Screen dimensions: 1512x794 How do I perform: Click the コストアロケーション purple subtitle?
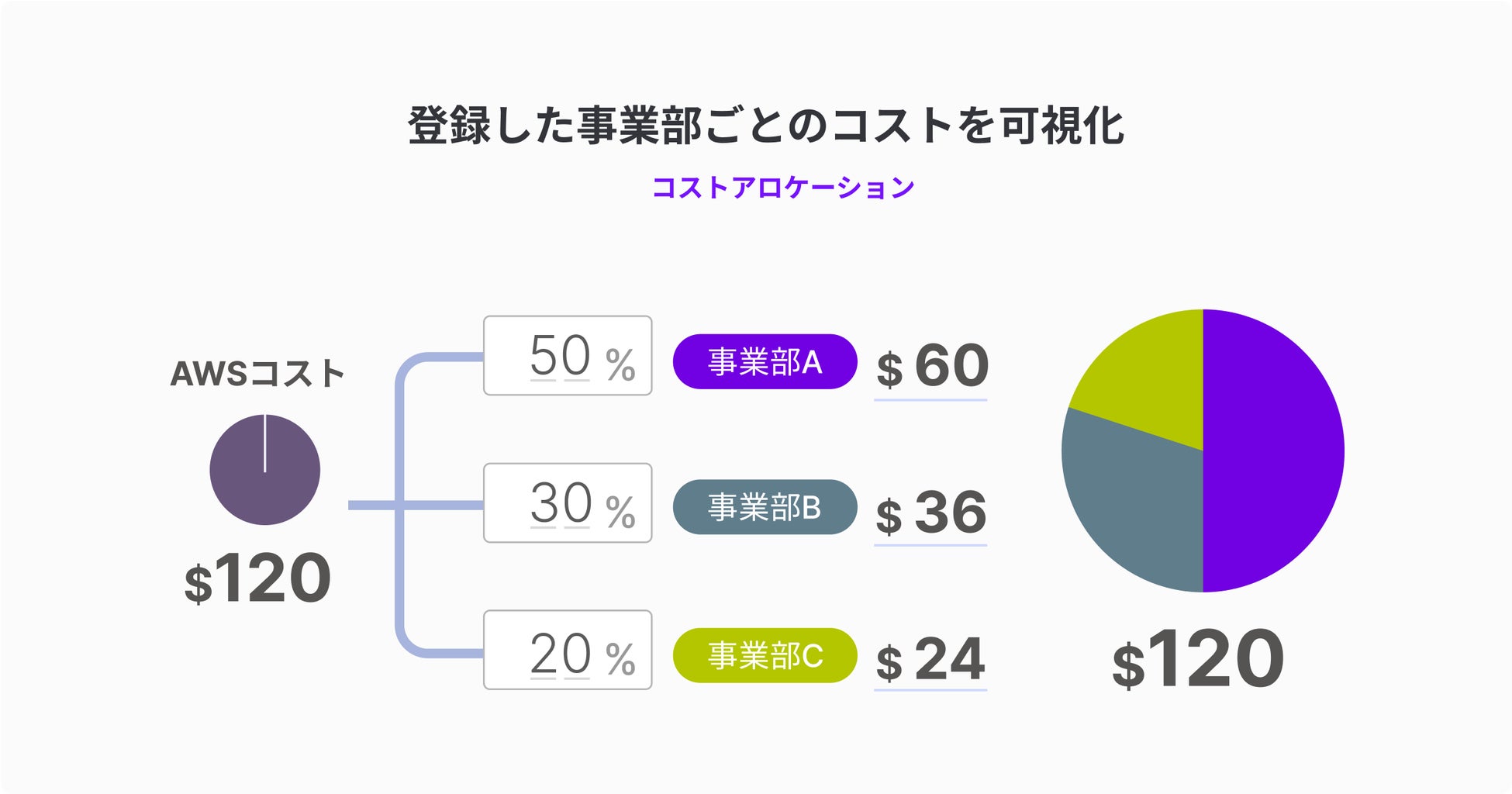click(783, 188)
